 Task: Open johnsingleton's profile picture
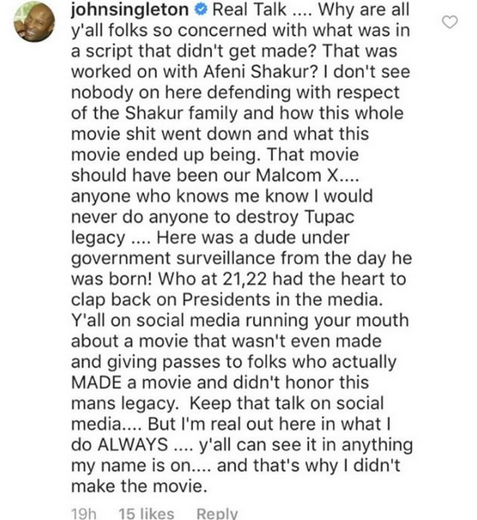tap(35, 22)
